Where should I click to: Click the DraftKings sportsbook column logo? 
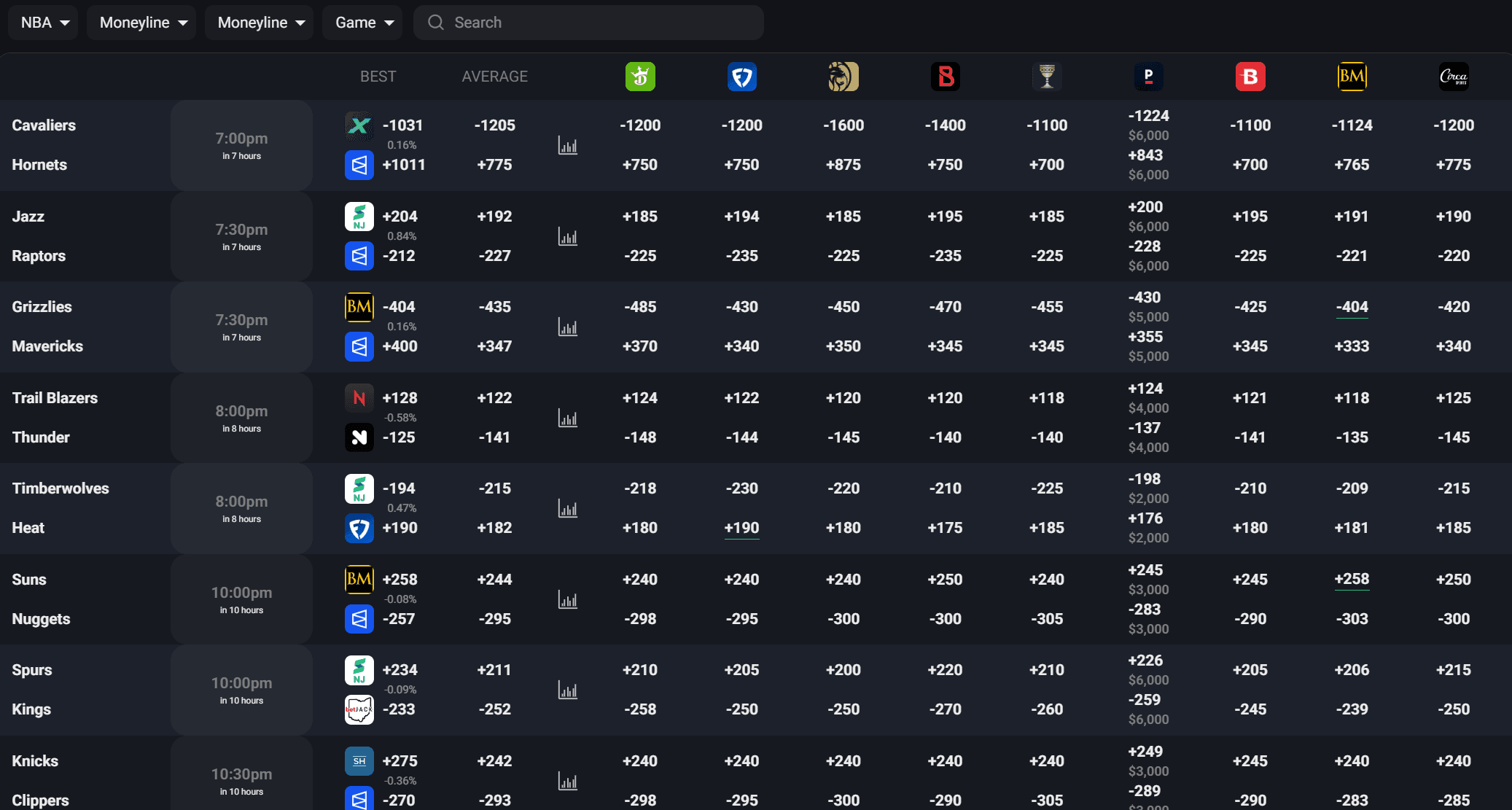(x=640, y=77)
